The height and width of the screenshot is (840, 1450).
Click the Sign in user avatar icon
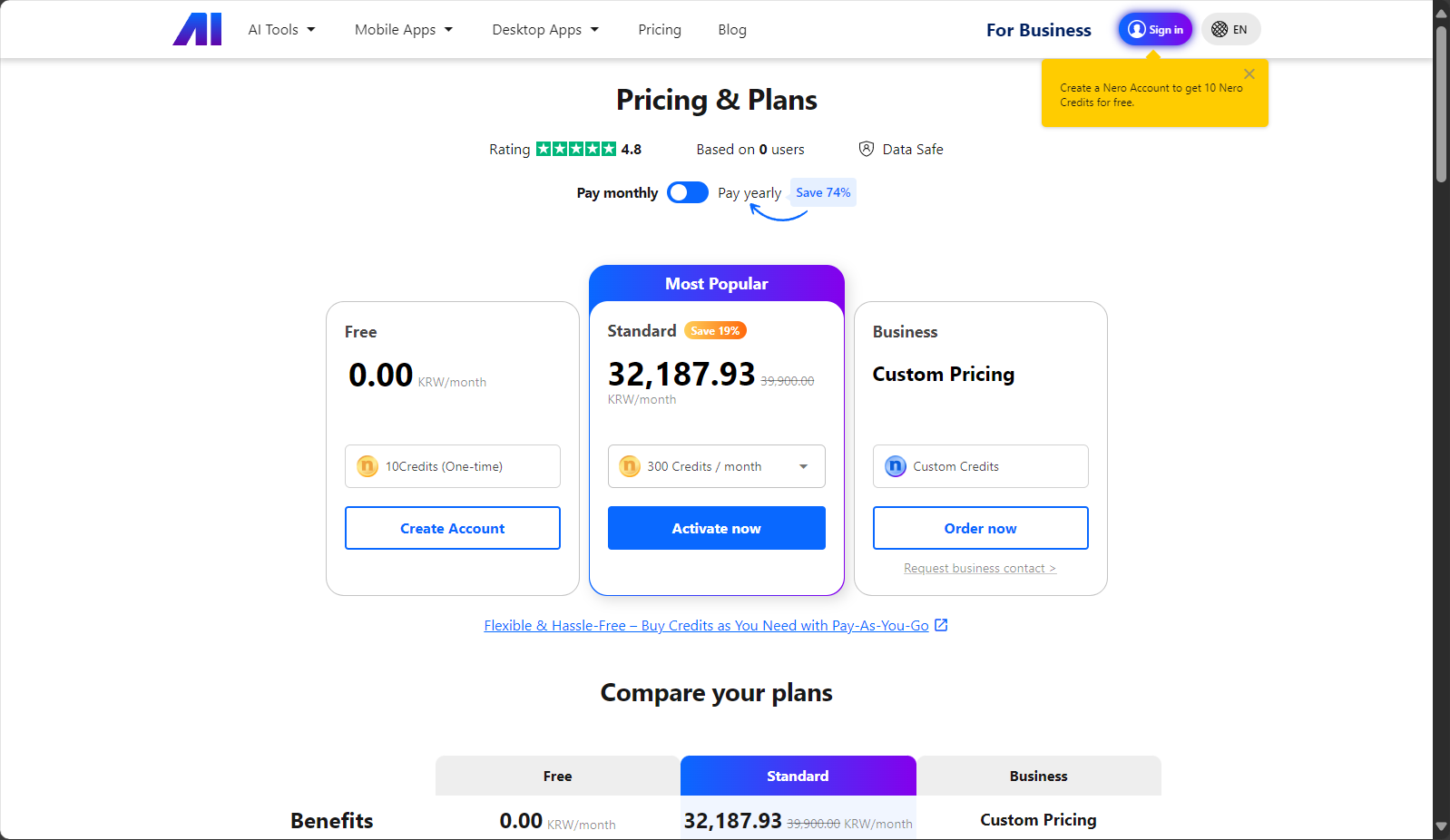click(x=1136, y=29)
